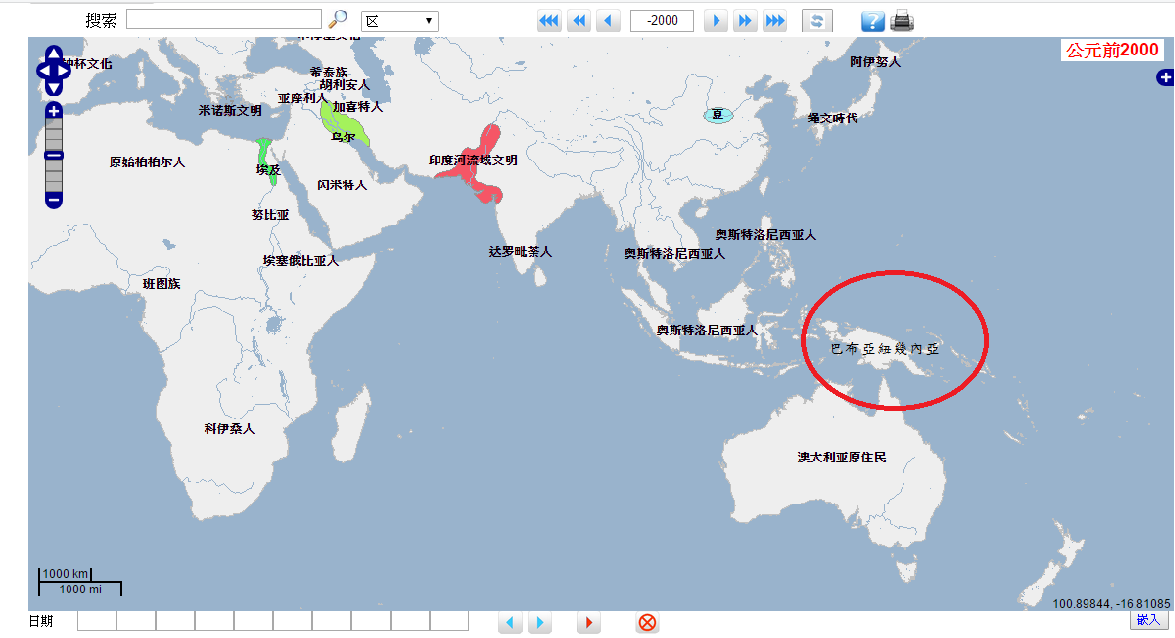Click the magnifier search icon

coord(339,19)
